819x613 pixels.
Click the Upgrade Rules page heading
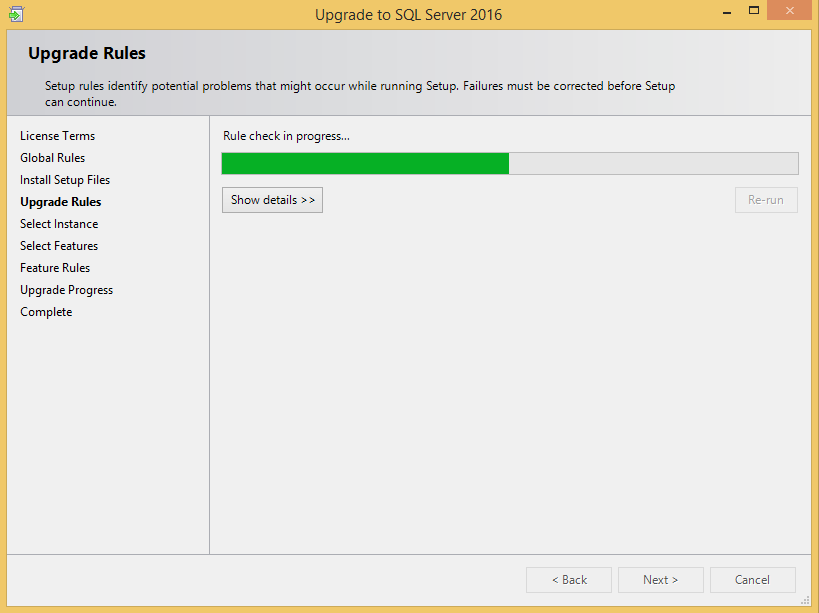pos(87,53)
